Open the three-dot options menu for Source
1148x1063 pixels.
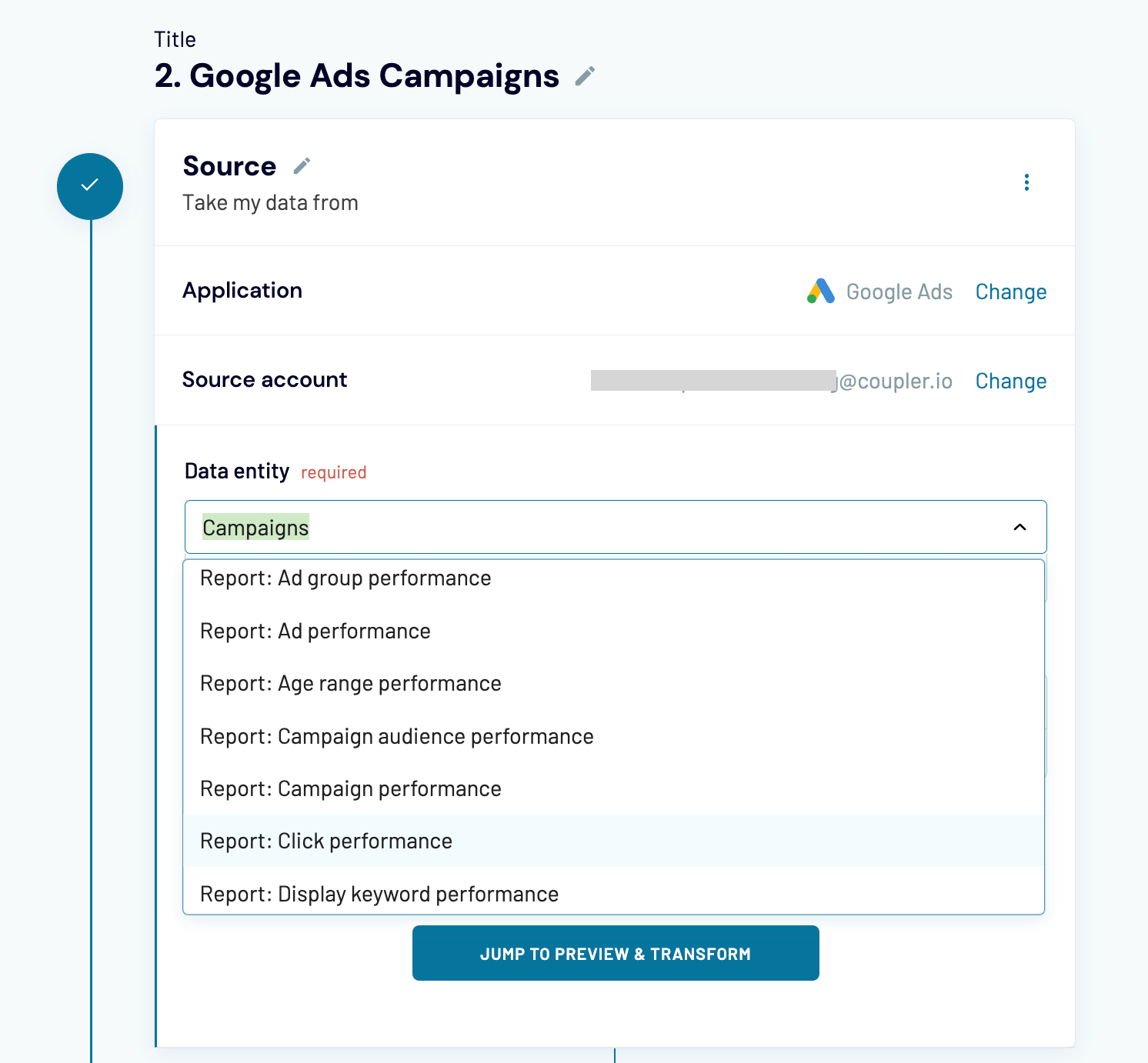[1026, 182]
